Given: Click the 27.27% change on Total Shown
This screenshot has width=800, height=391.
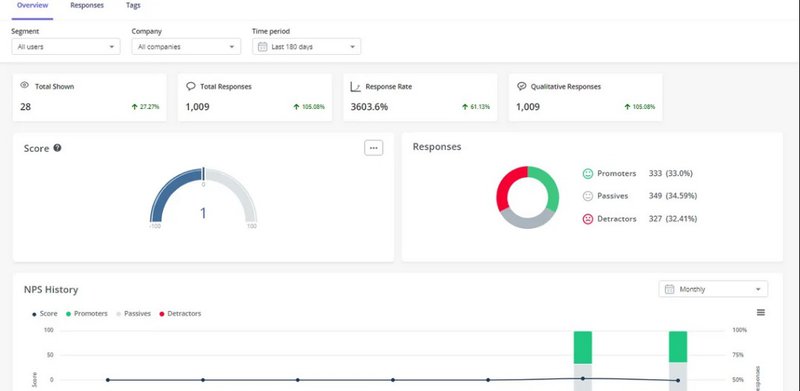Looking at the screenshot, I should point(145,107).
